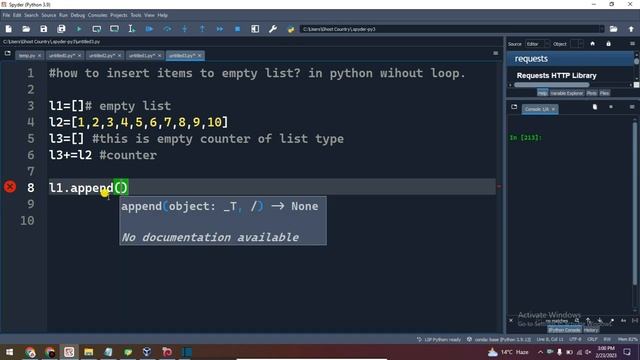Screen dimensions: 640x360
Task: Open Preferences with the wrench icon
Action: 273,29
